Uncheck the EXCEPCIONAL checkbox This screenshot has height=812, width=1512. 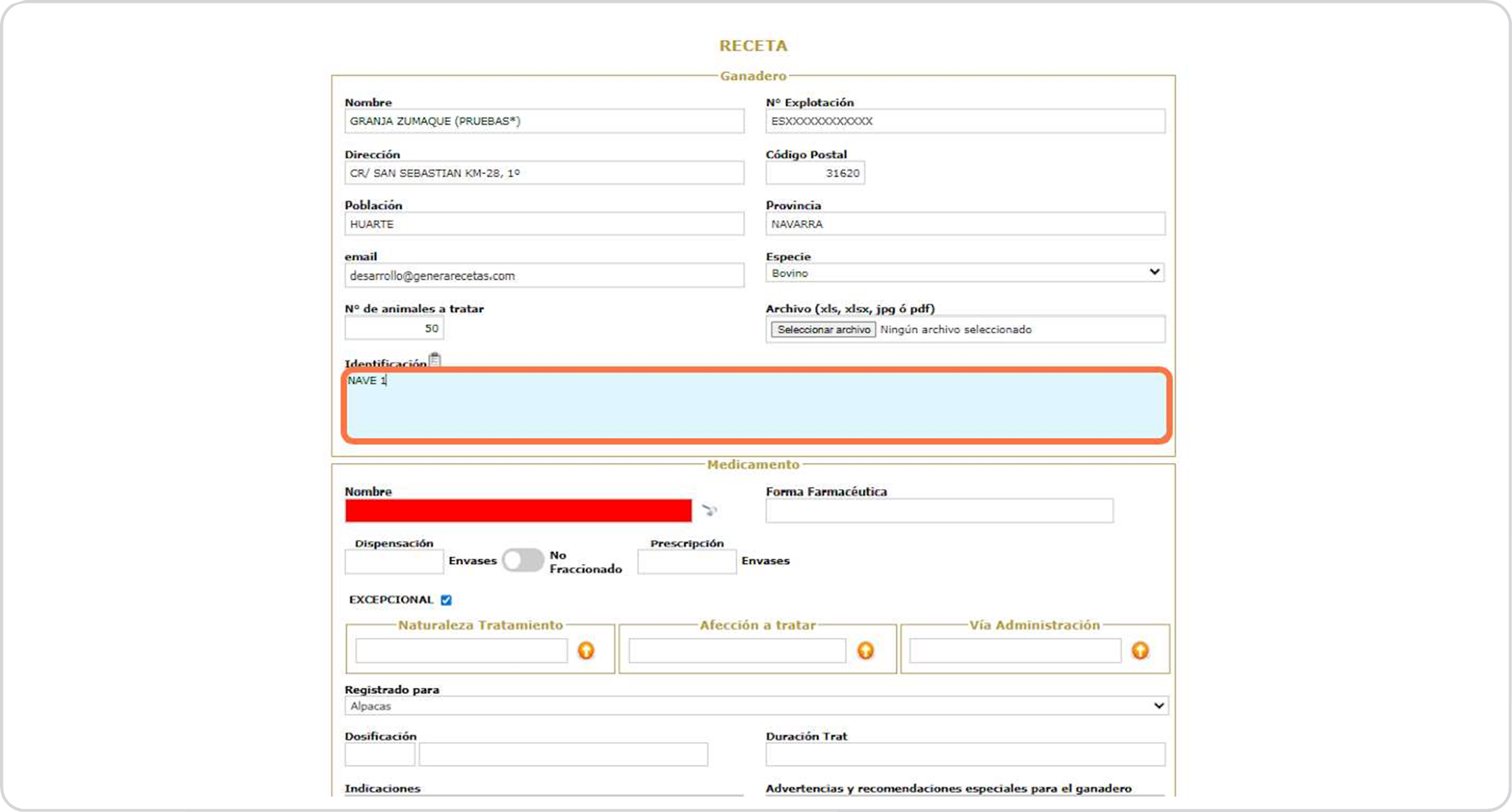[446, 600]
